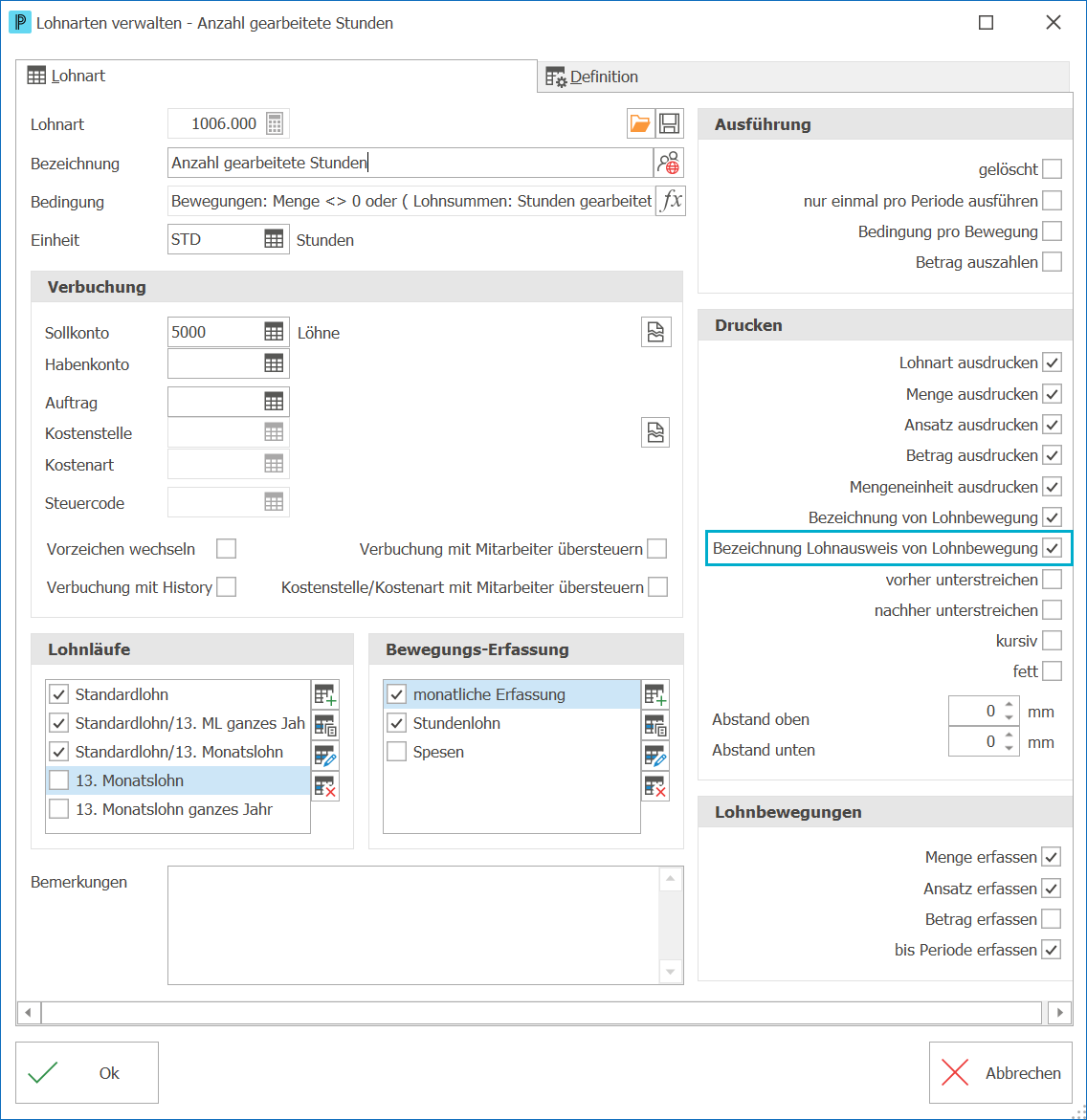Decrease Abstand unten value
The image size is (1087, 1120).
[1009, 749]
